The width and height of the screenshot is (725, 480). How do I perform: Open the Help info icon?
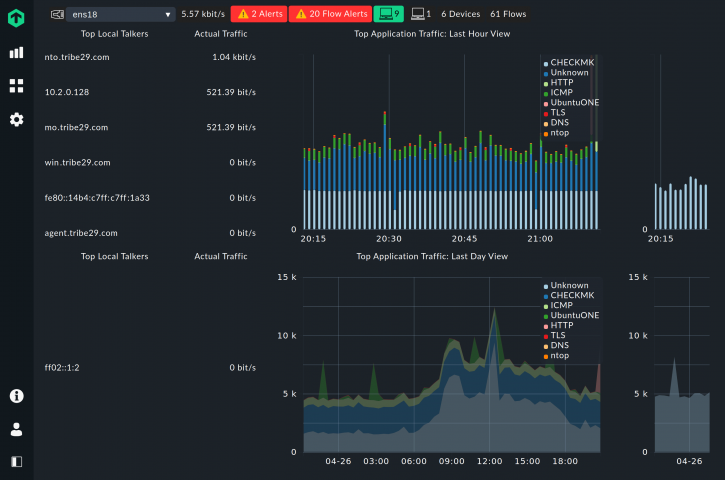pos(16,396)
